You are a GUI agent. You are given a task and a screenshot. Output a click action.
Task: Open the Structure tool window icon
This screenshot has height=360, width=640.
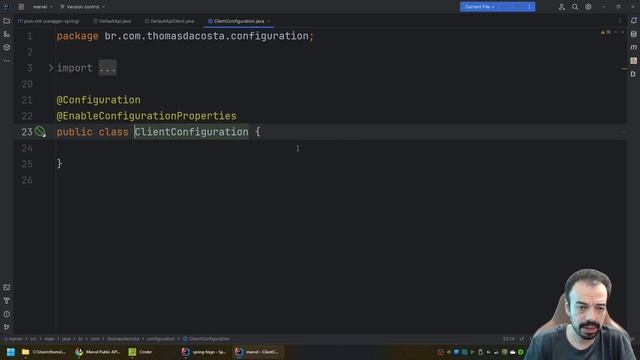(7, 48)
